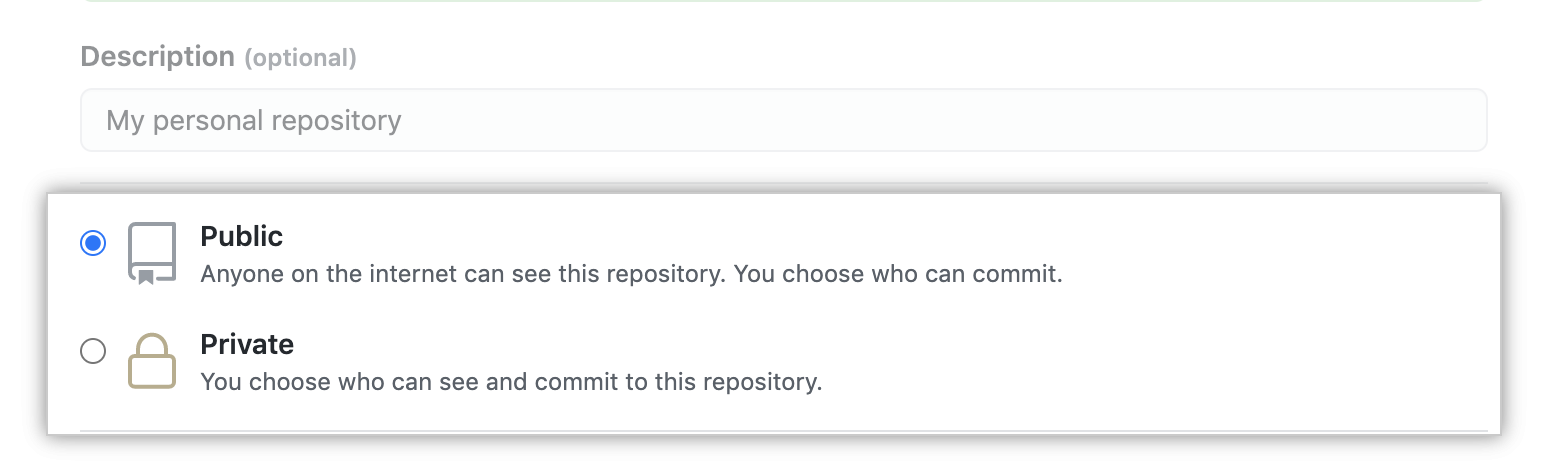
Task: Click the '(optional)' hint beside Description
Action: coord(300,58)
